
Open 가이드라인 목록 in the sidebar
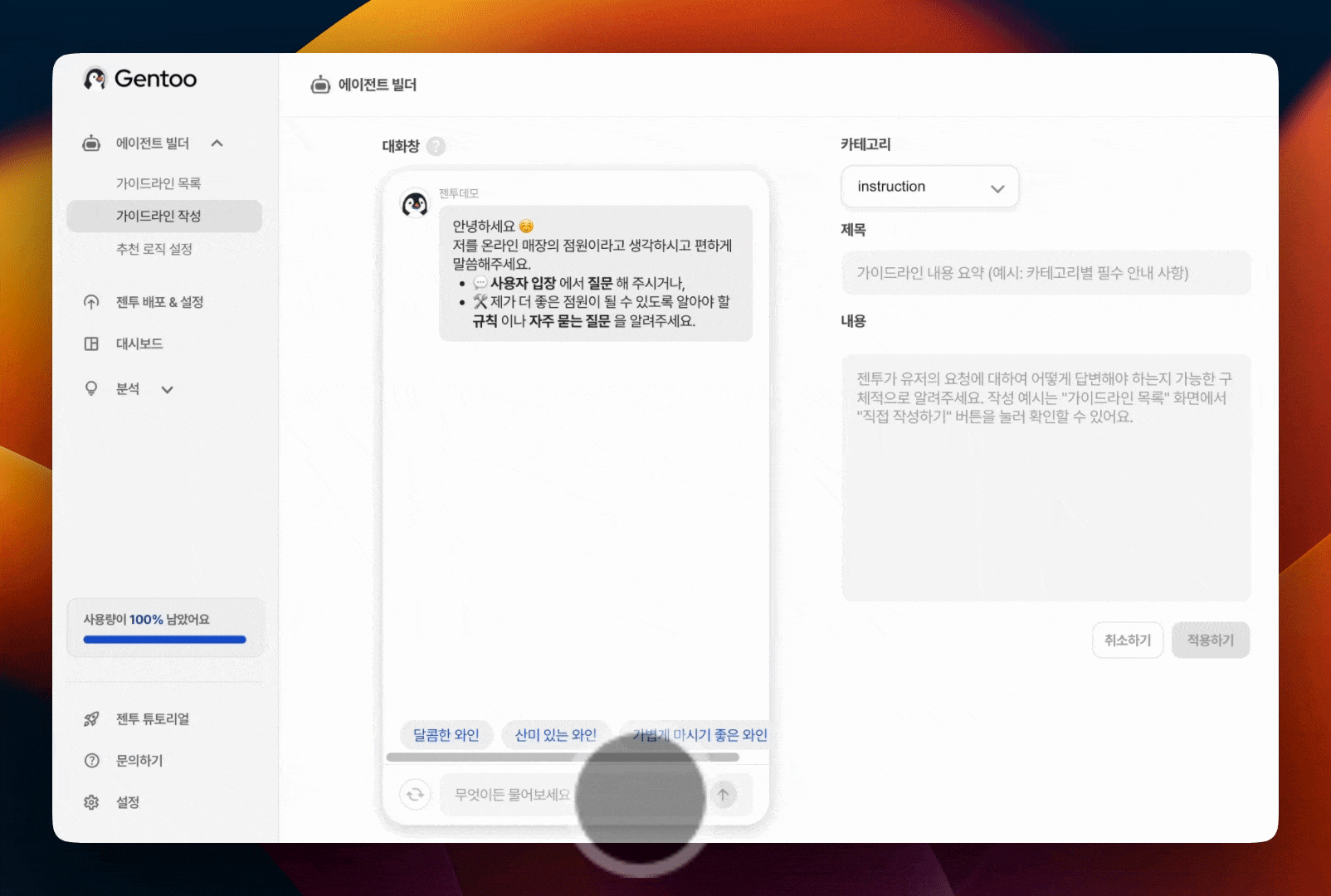158,183
